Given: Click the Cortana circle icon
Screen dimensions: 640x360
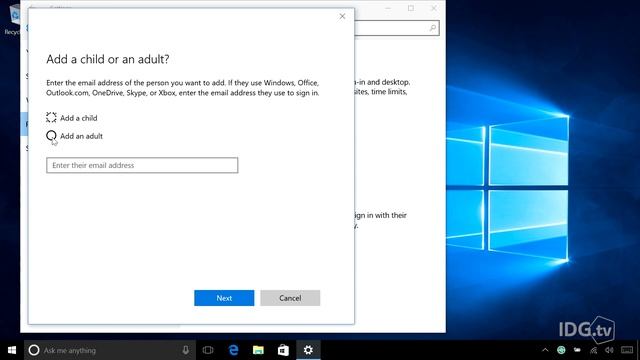Looking at the screenshot, I should coord(34,350).
